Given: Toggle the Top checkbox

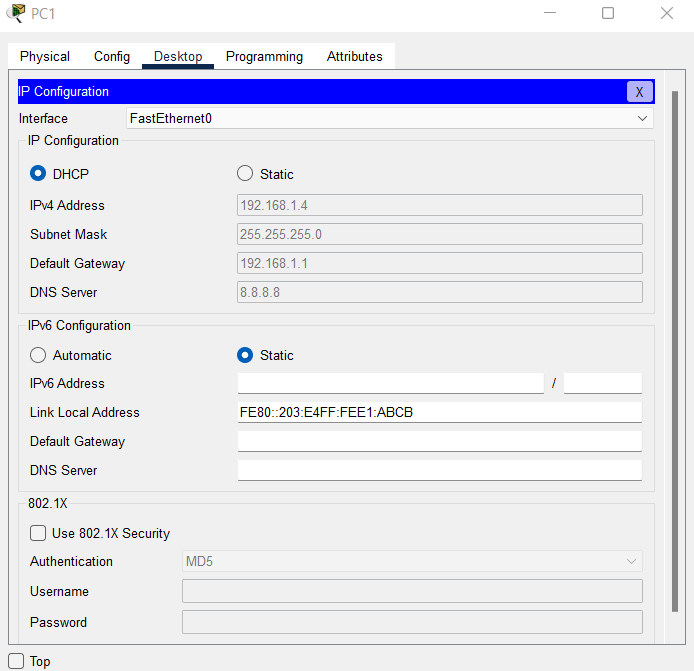Looking at the screenshot, I should click(x=16, y=661).
